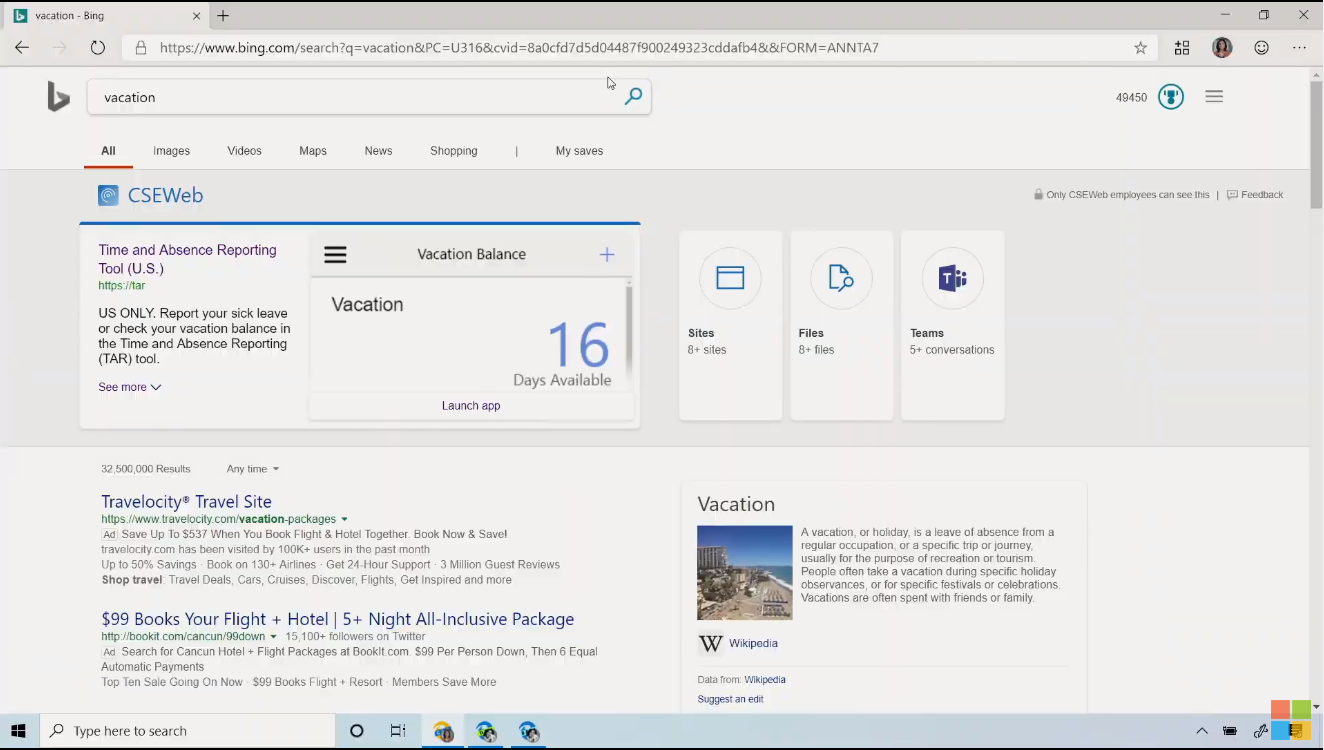Click the vacation beach thumbnail image
1324x750 pixels.
pos(744,573)
